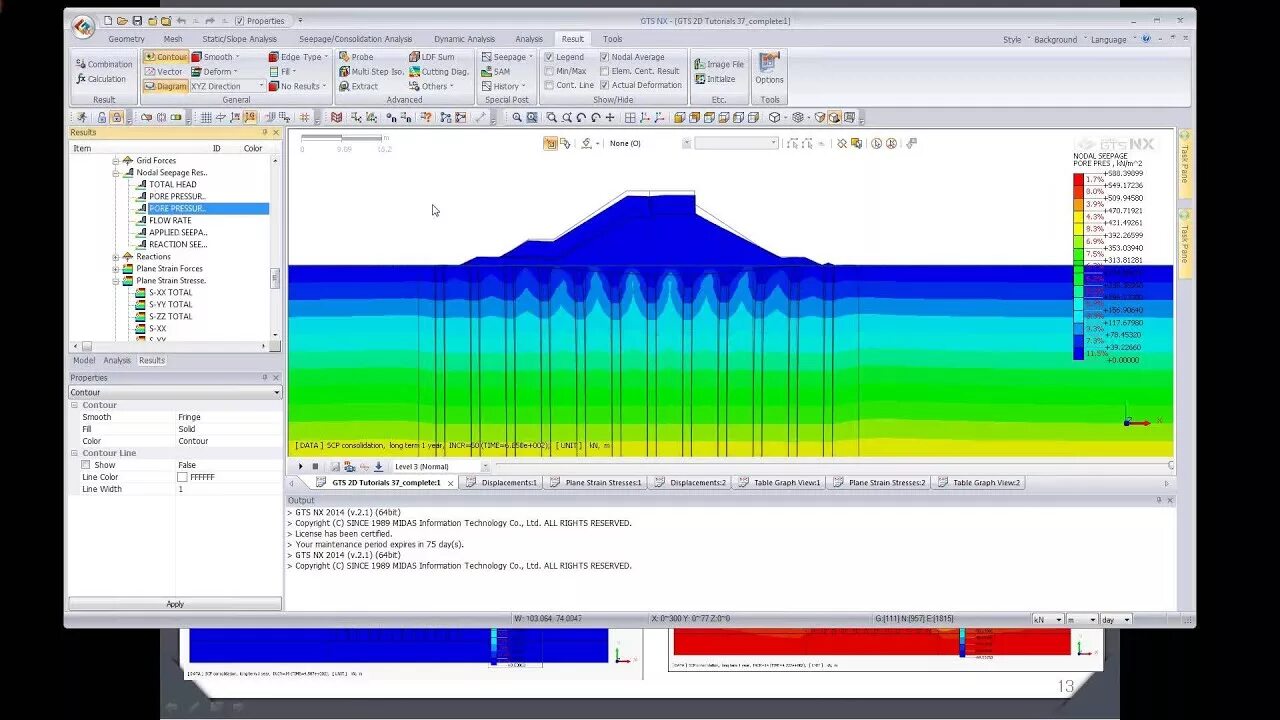The image size is (1280, 720).
Task: Click Image File export
Action: pos(719,64)
